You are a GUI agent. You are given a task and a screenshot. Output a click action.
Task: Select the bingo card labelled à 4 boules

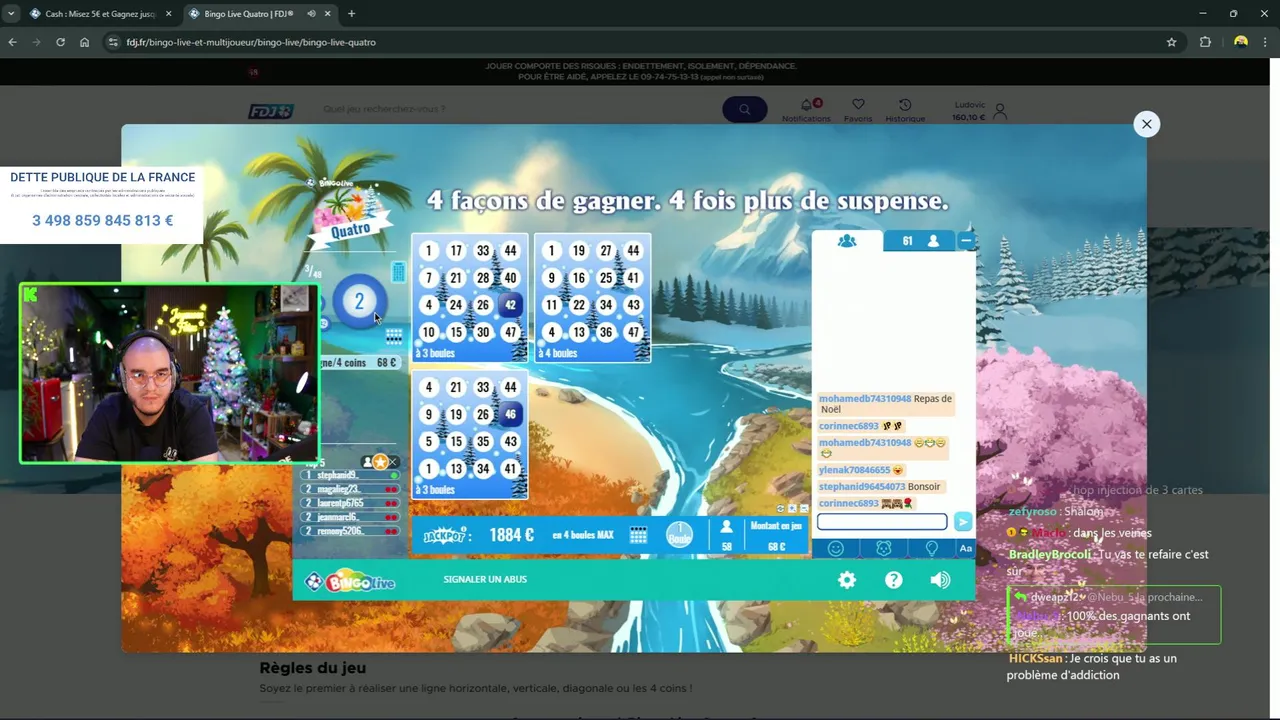coord(592,298)
